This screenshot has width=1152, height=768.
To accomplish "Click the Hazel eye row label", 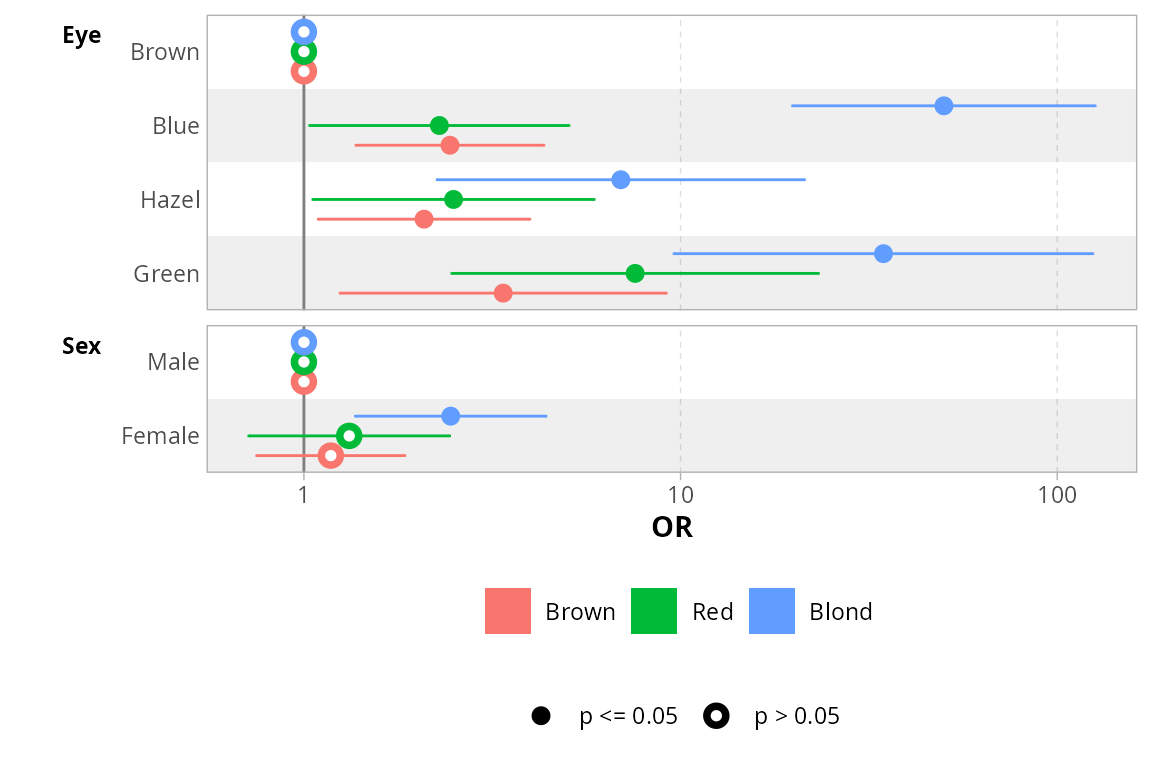I will coord(170,200).
